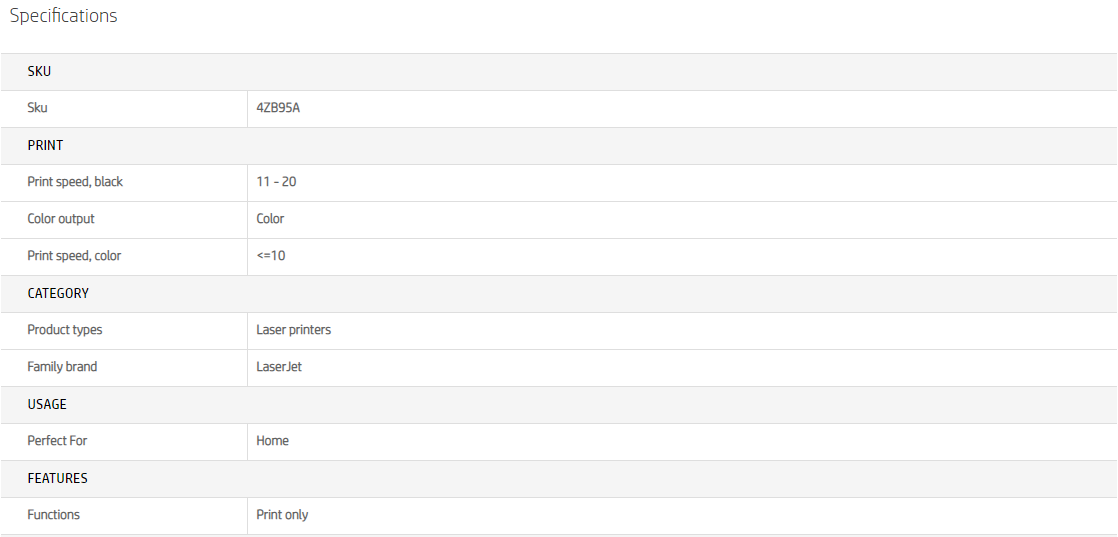Click the Specifications heading
1118x537 pixels.
(63, 16)
